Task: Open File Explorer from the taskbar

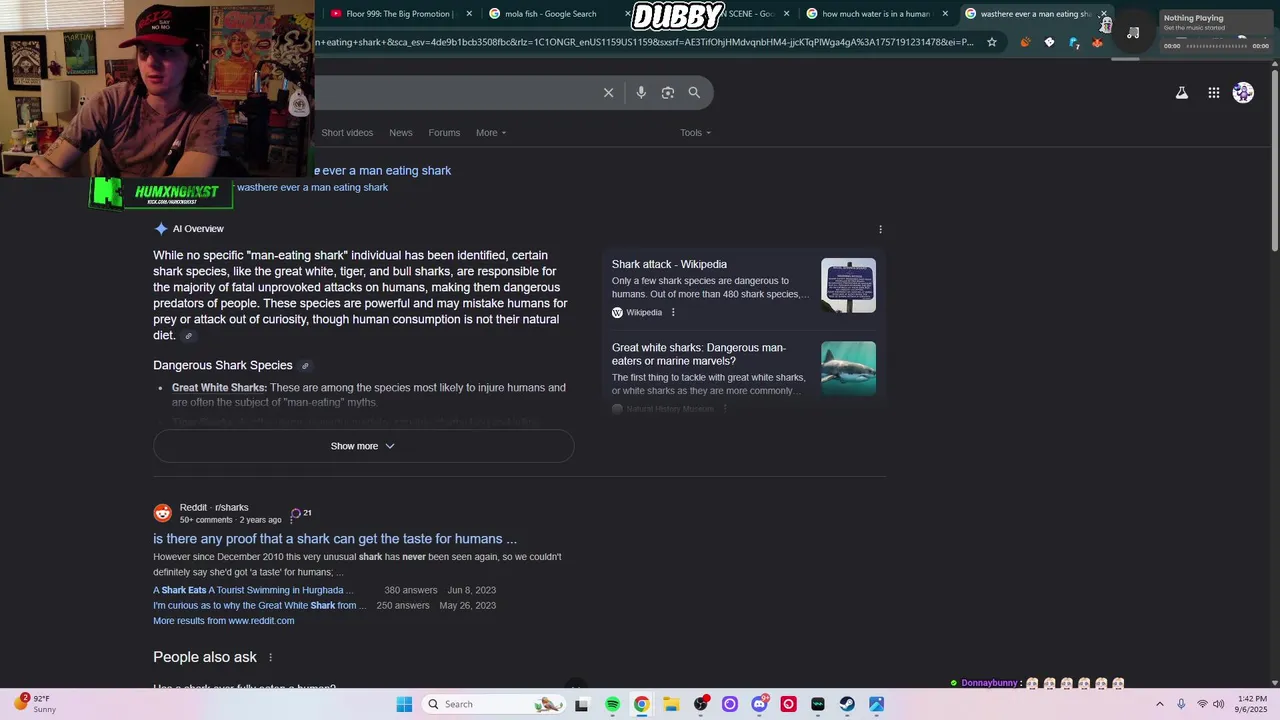Action: click(x=671, y=704)
